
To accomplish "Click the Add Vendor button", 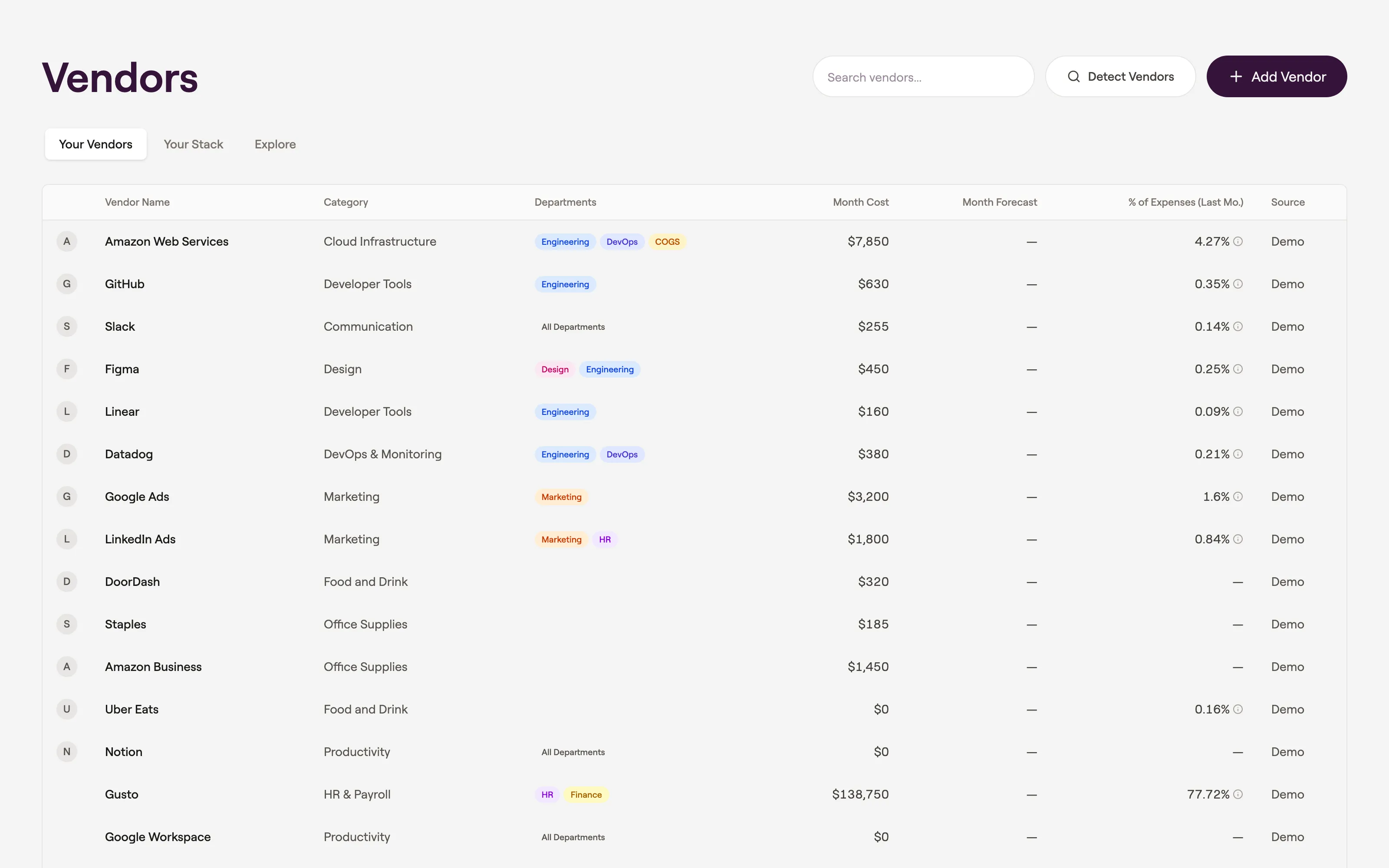I will point(1277,76).
